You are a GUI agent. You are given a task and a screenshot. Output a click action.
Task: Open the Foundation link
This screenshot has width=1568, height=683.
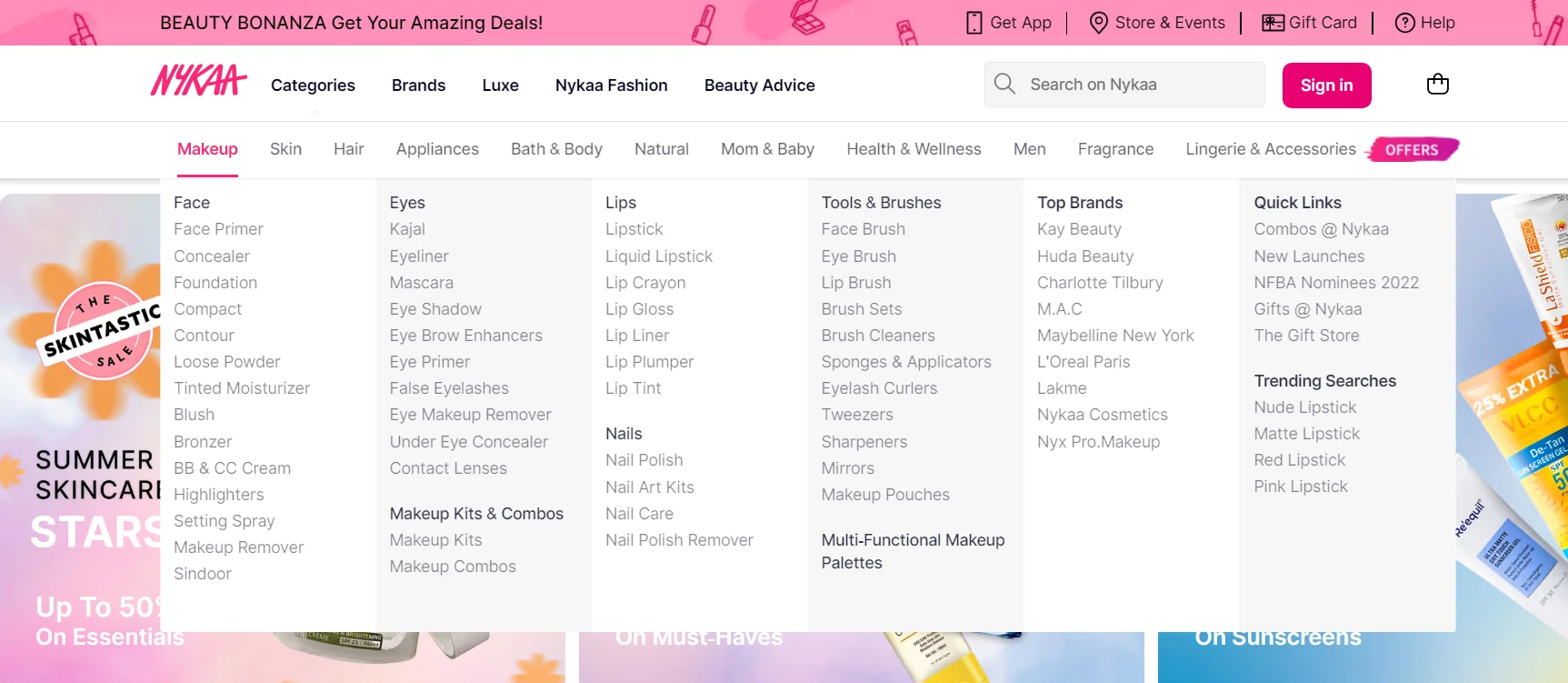(x=215, y=283)
